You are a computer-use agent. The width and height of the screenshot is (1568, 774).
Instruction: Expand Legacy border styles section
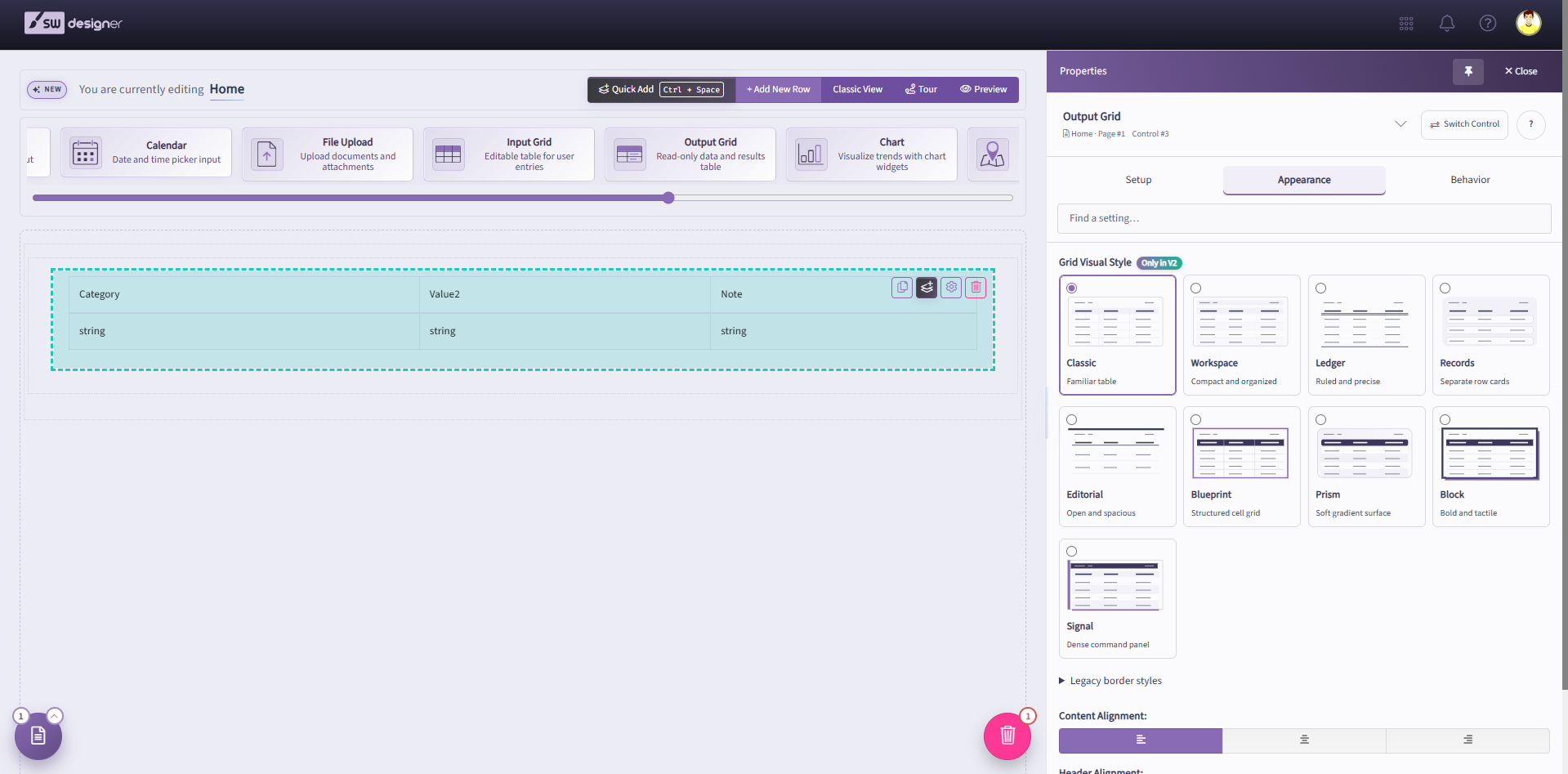click(x=1110, y=681)
